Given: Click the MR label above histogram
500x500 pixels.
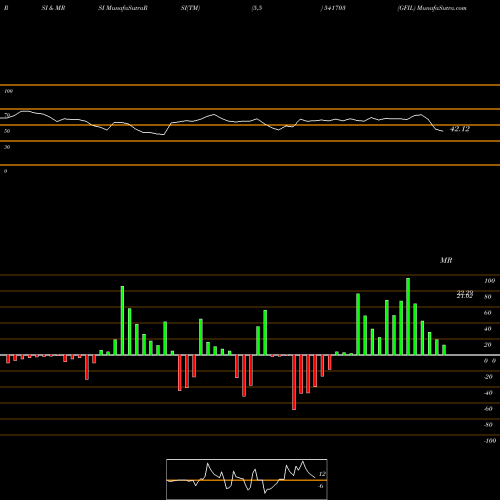Looking at the screenshot, I should pos(446,260).
